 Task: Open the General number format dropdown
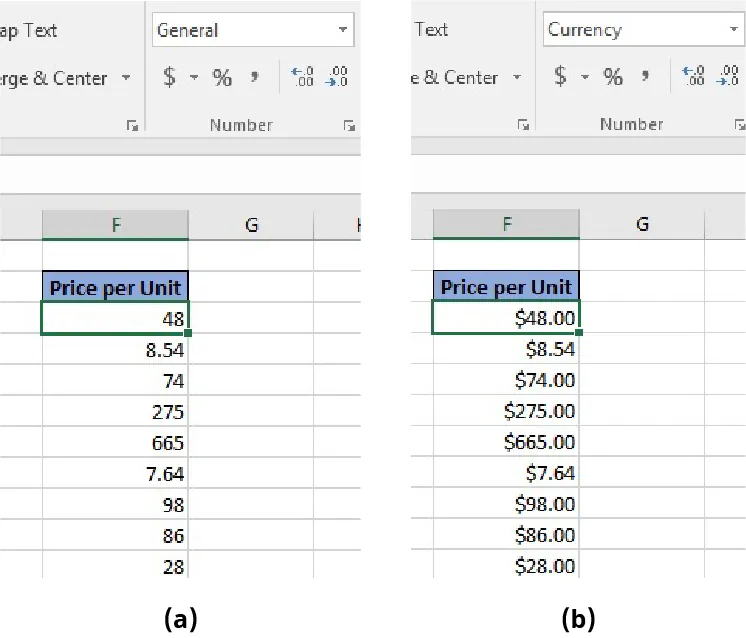pyautogui.click(x=344, y=31)
